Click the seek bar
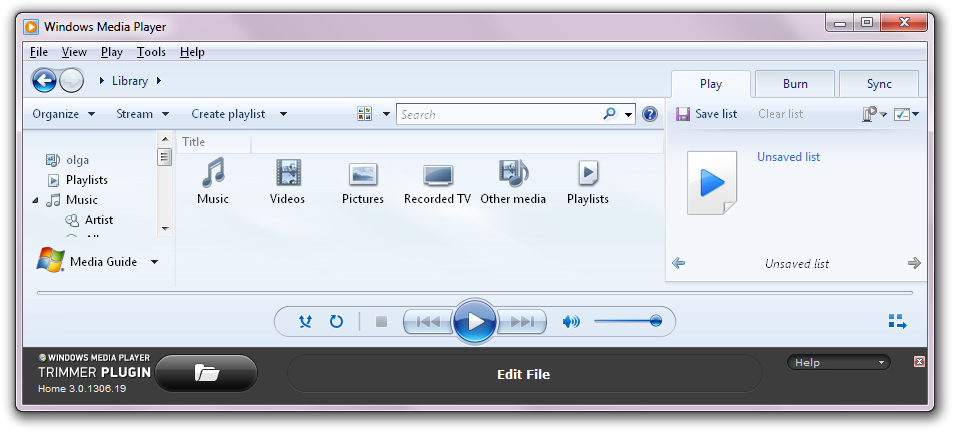Screen dimensions: 961x433 coord(475,293)
